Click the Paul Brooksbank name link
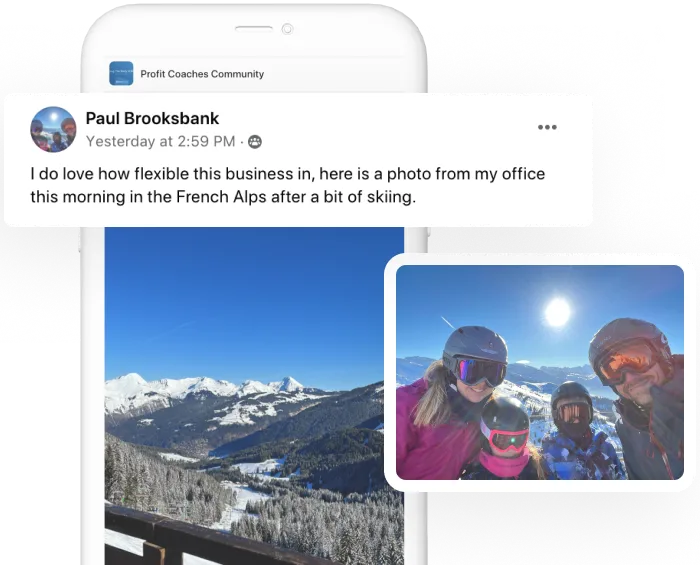Screen dimensions: 700x565 (152, 118)
